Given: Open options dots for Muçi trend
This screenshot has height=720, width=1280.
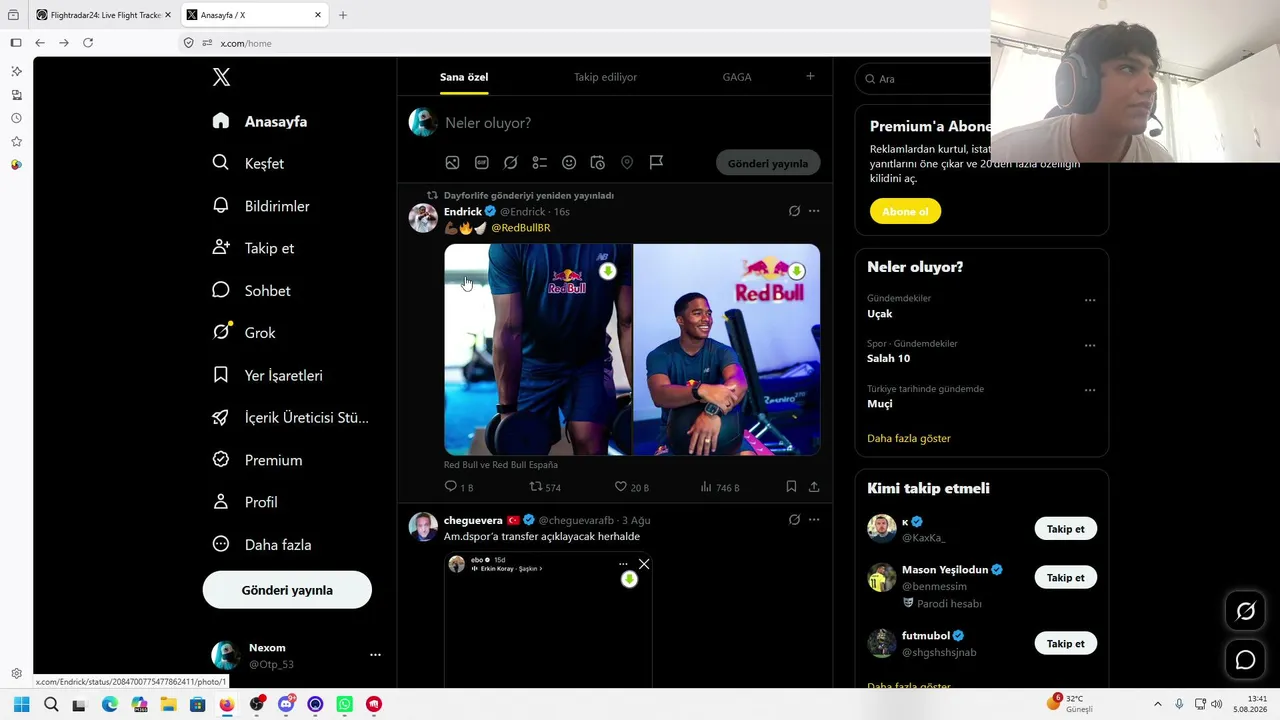Looking at the screenshot, I should coord(1090,390).
